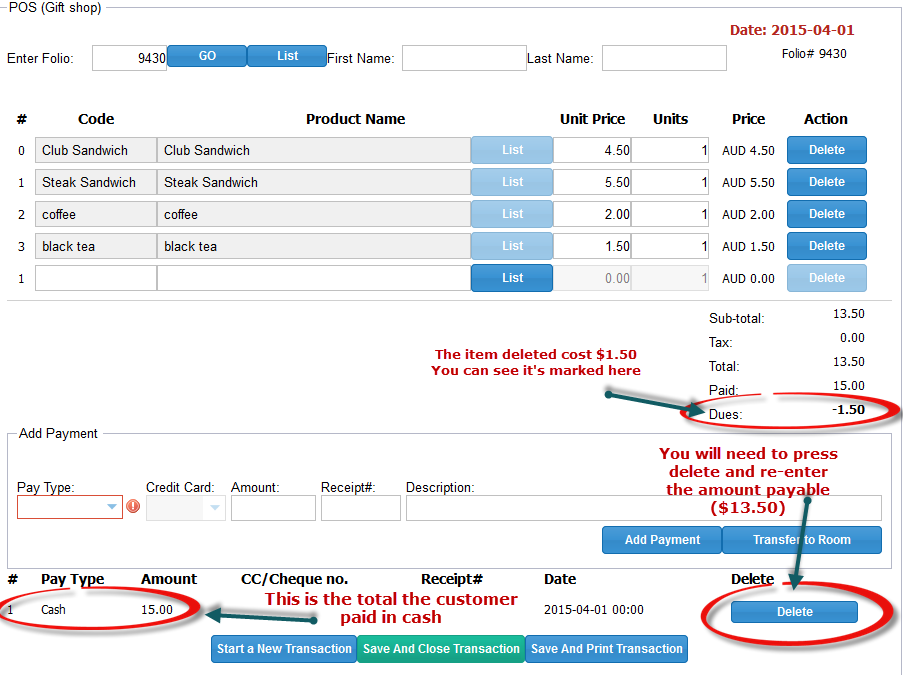Choose Save And Print Transaction
The image size is (903, 675).
pos(606,649)
